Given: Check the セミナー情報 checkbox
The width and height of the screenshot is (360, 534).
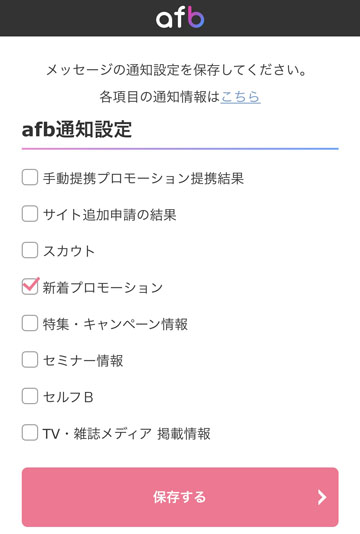Looking at the screenshot, I should 30,360.
